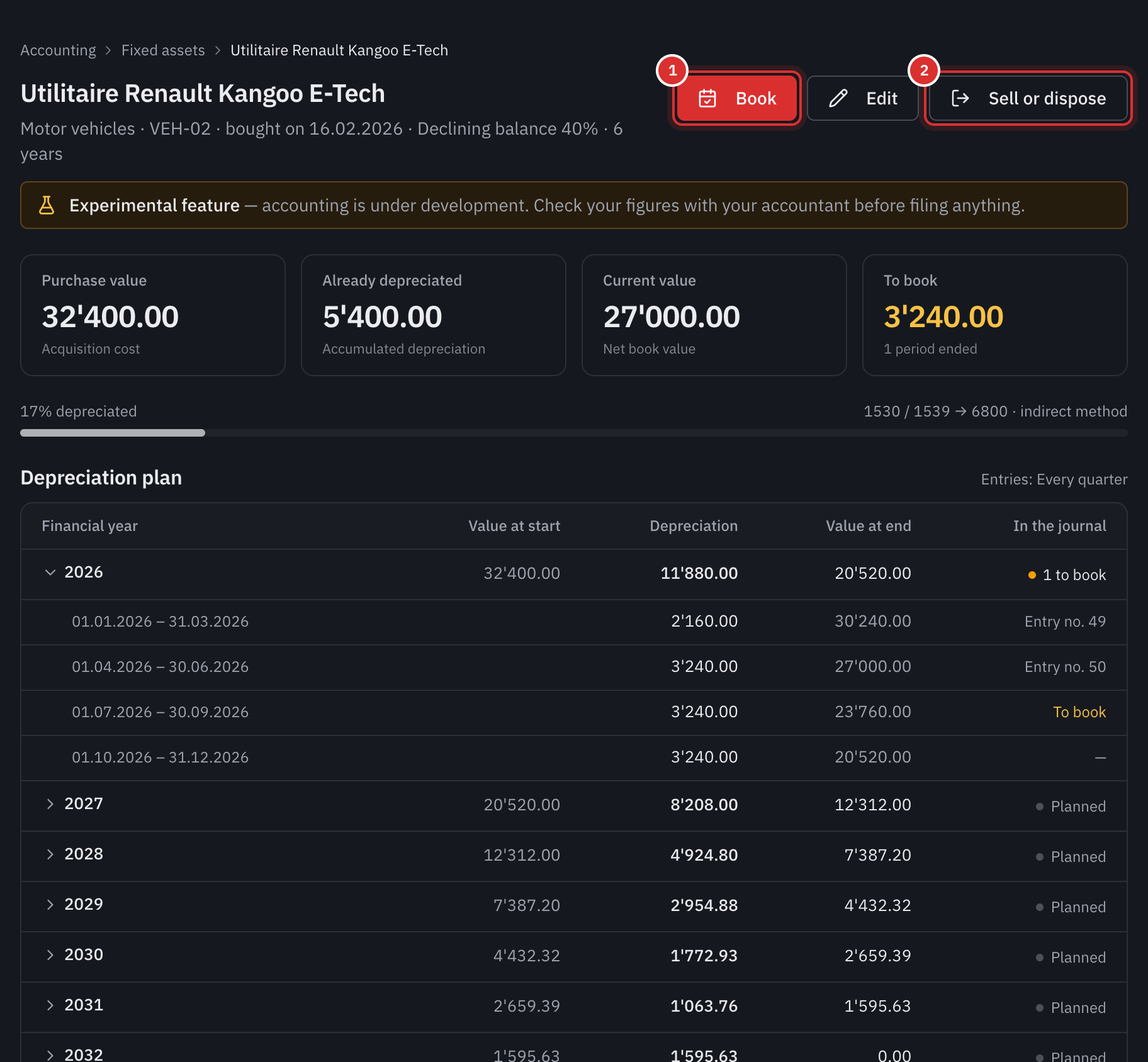This screenshot has width=1148, height=1062.
Task: Click the Entries: Every quarter label
Action: (x=1054, y=479)
